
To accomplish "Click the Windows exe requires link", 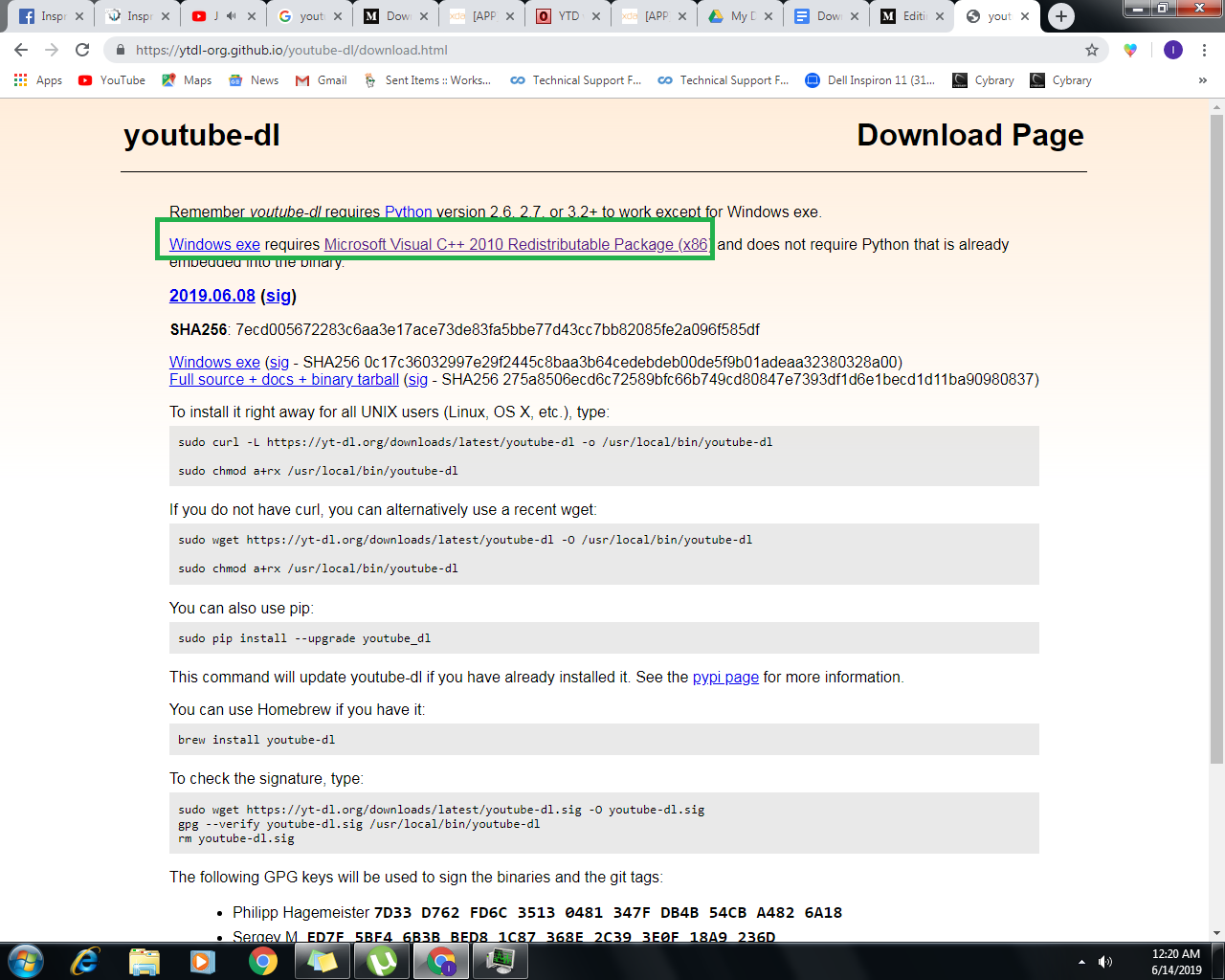I will coord(214,244).
